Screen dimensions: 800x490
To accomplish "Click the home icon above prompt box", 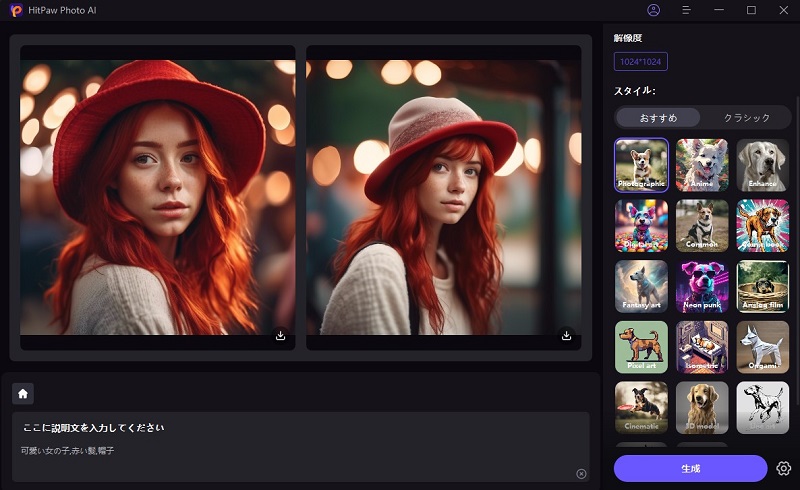I will point(23,393).
